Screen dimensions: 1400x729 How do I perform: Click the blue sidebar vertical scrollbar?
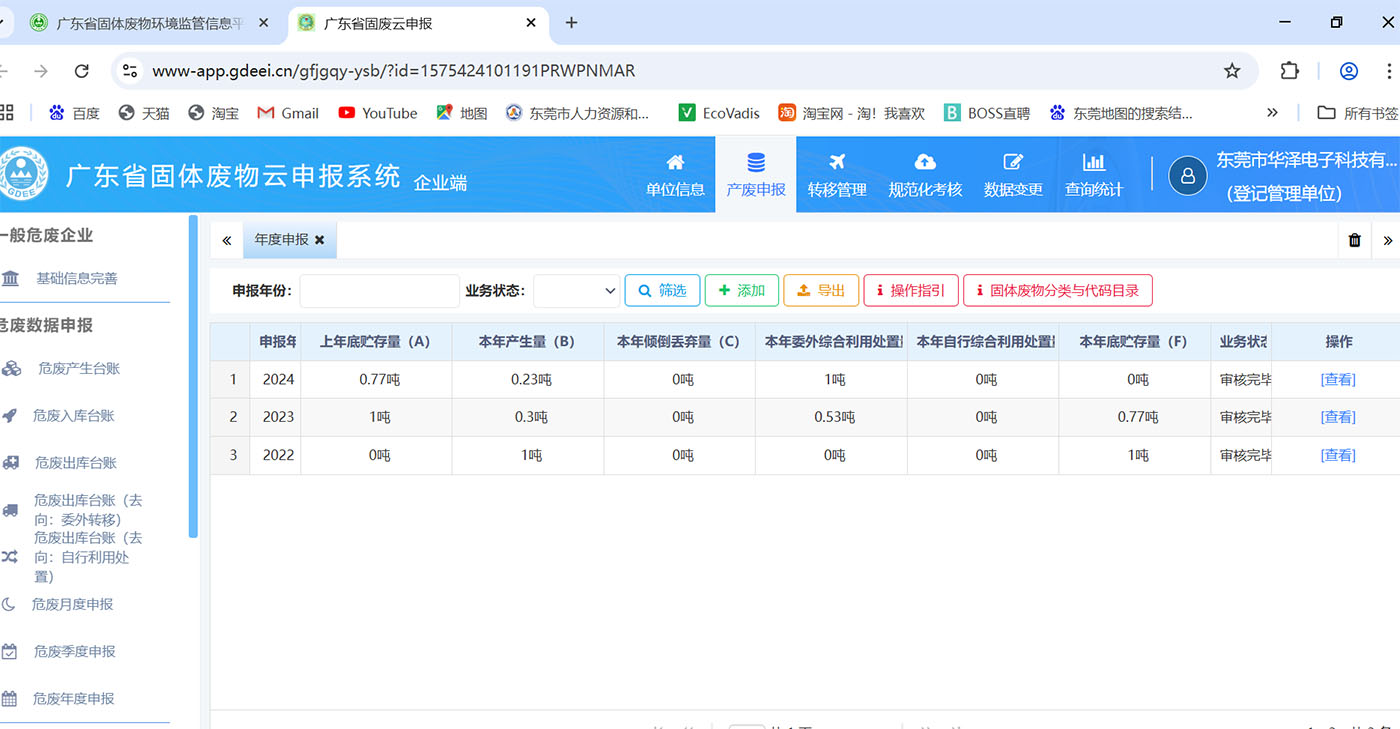(193, 376)
